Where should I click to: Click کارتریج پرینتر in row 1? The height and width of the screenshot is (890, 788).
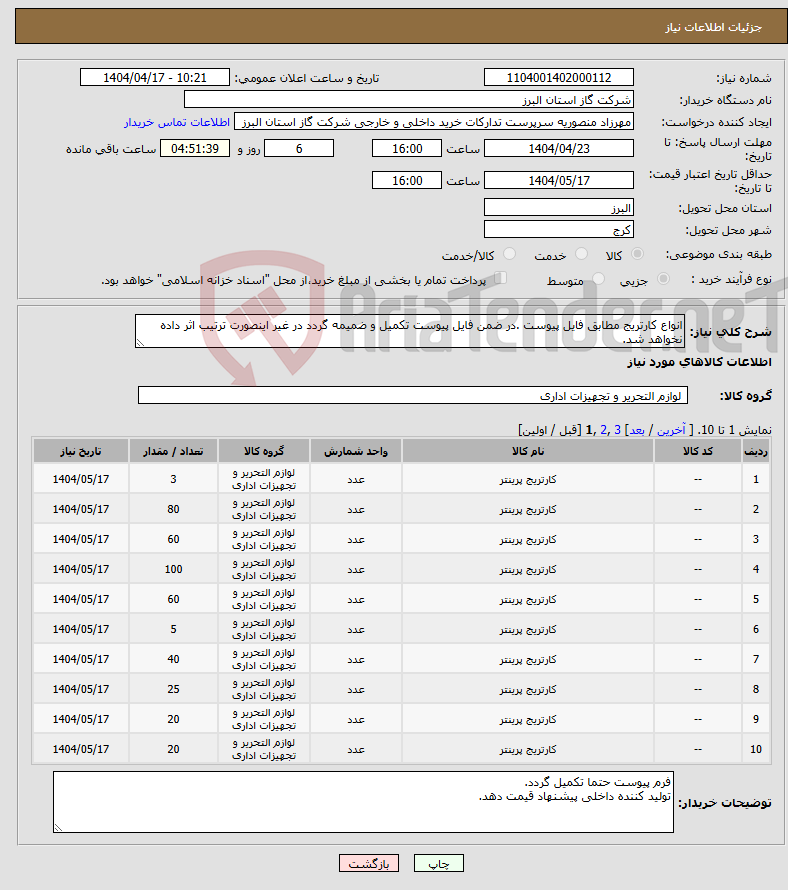528,480
